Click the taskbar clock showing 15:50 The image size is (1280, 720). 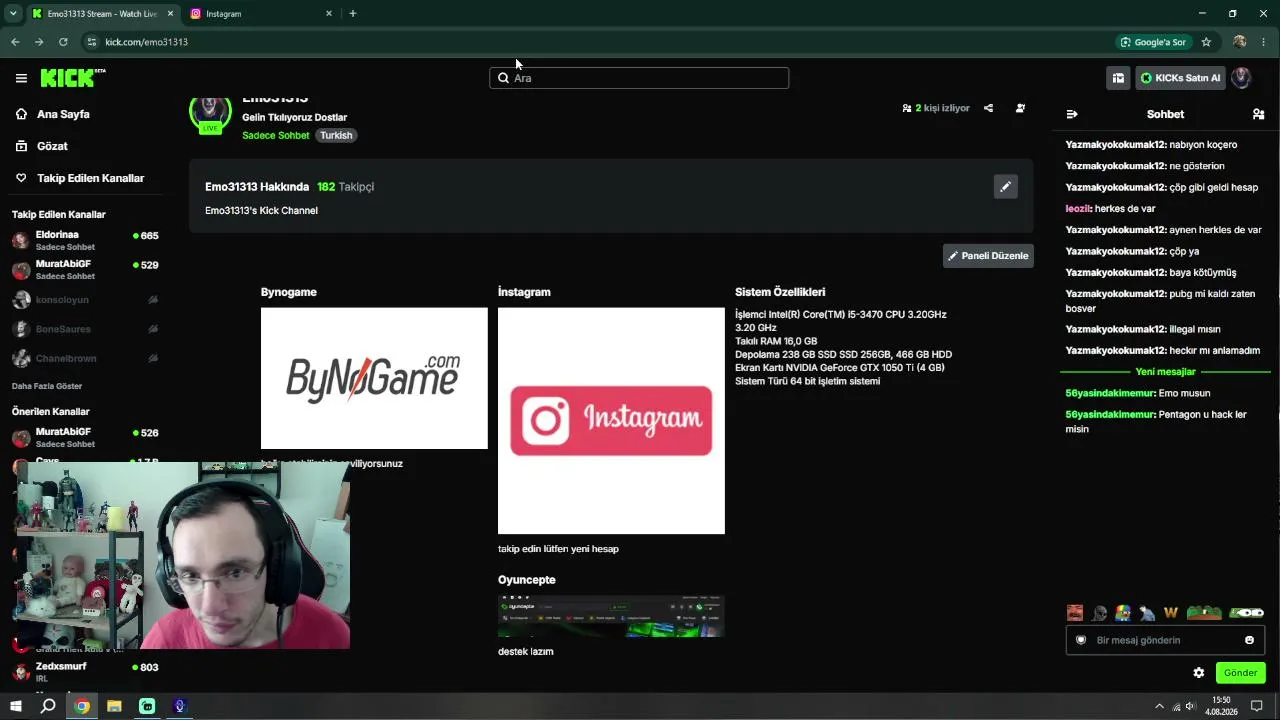click(1221, 706)
